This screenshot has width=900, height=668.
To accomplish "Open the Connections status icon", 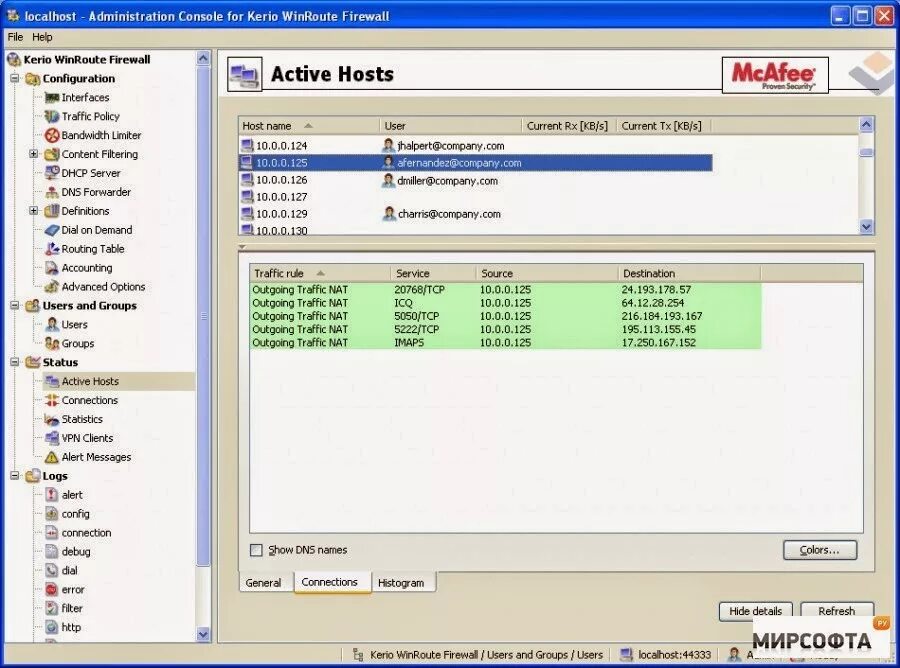I will pos(52,401).
